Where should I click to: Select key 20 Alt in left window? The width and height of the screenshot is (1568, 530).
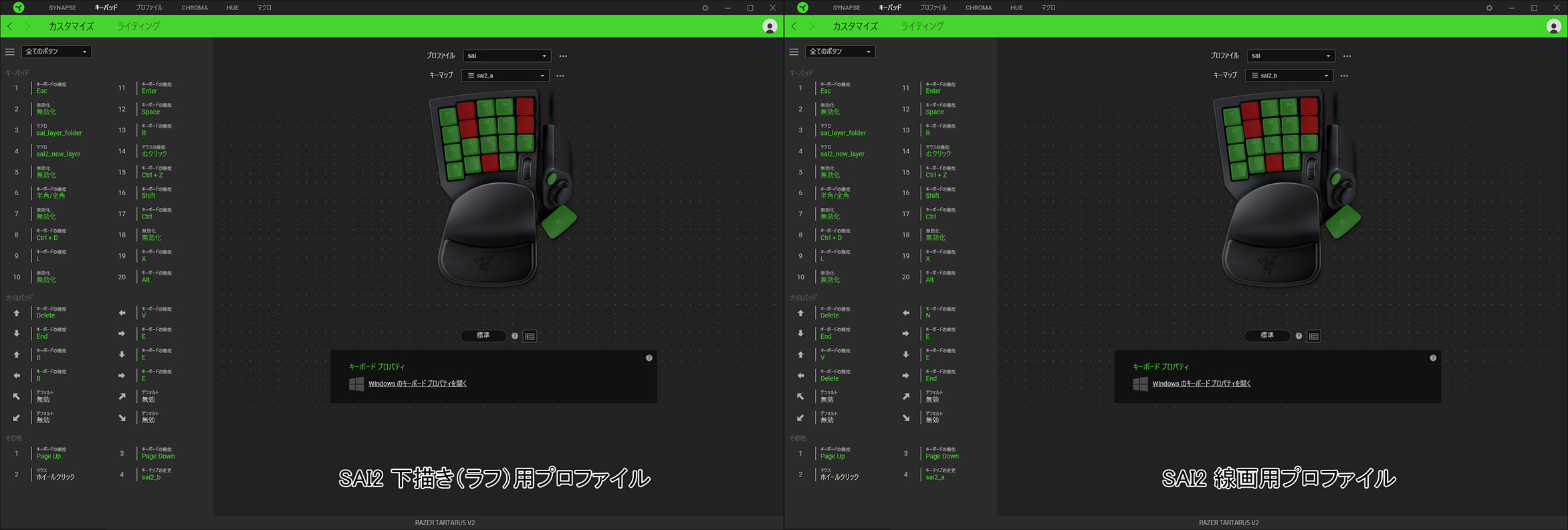(x=156, y=277)
